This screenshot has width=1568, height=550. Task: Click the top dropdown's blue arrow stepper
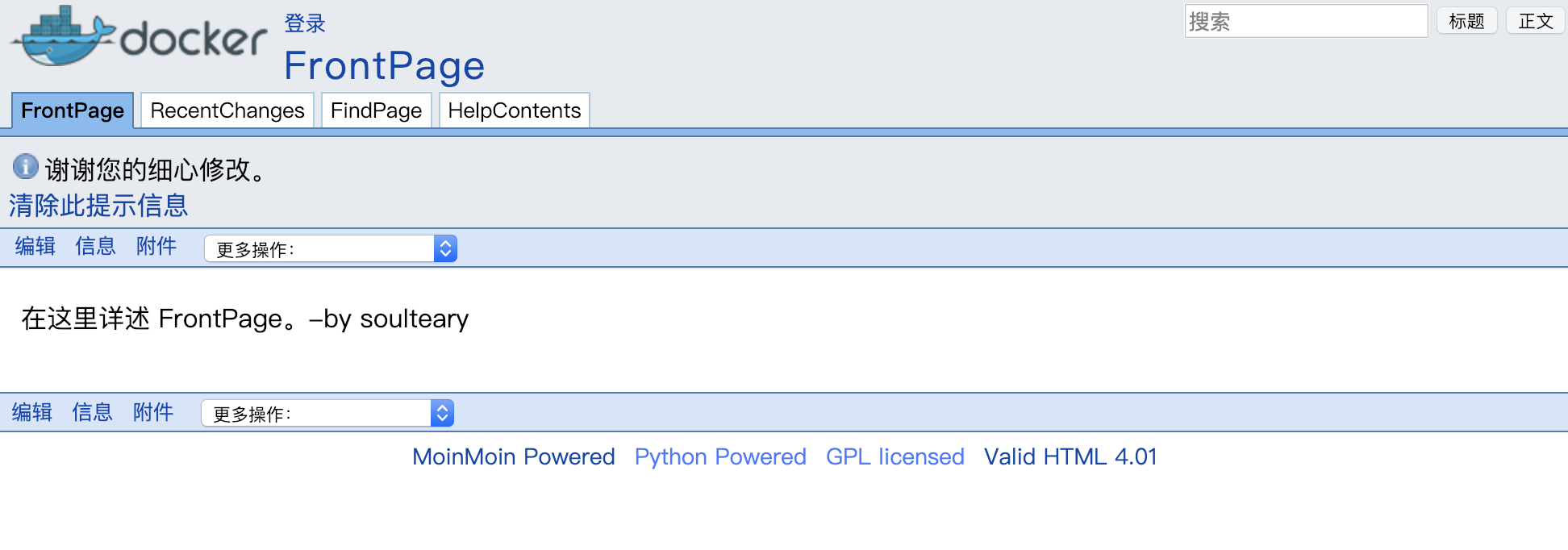coord(445,248)
